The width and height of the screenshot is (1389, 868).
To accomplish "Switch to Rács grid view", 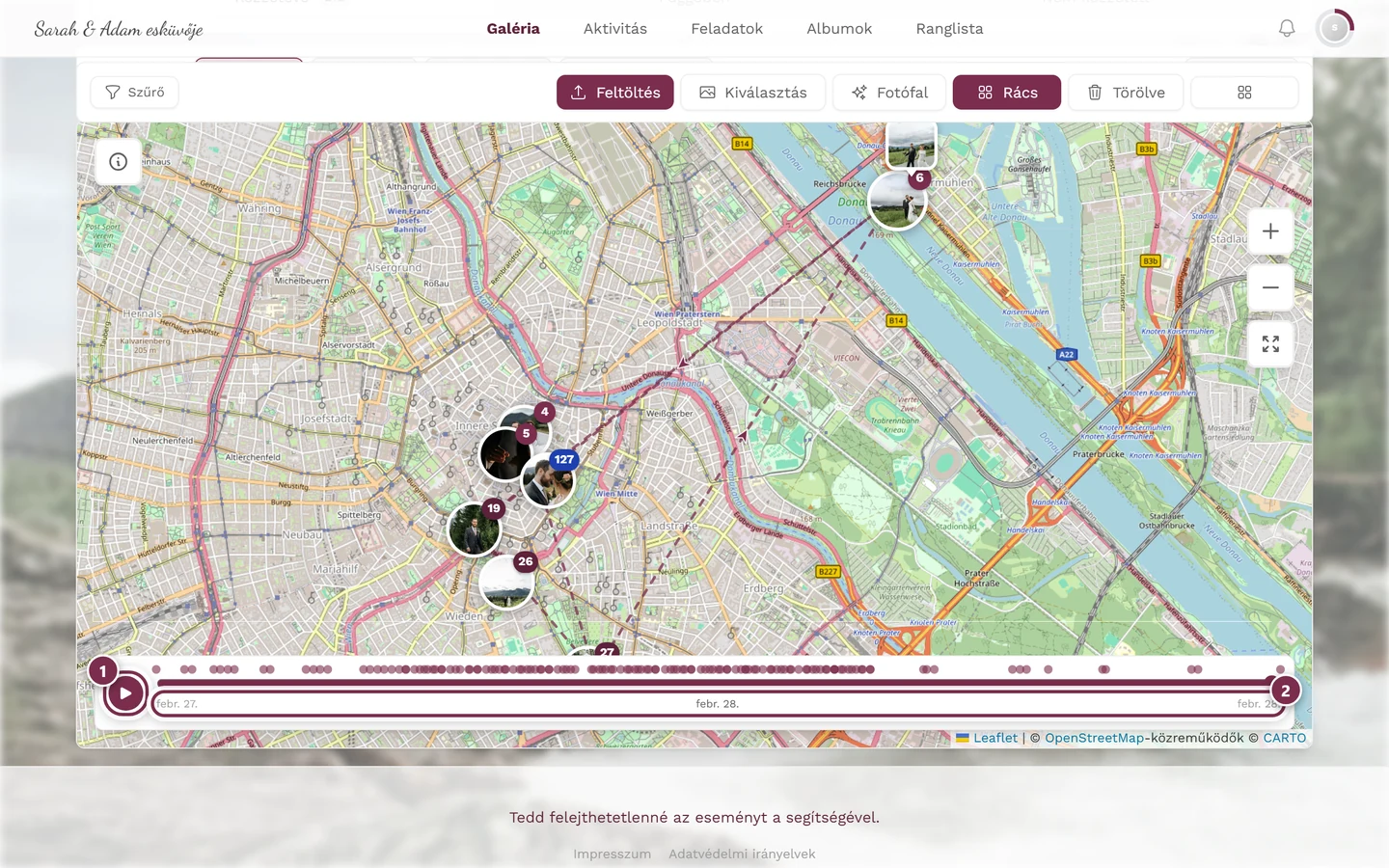I will point(1007,93).
